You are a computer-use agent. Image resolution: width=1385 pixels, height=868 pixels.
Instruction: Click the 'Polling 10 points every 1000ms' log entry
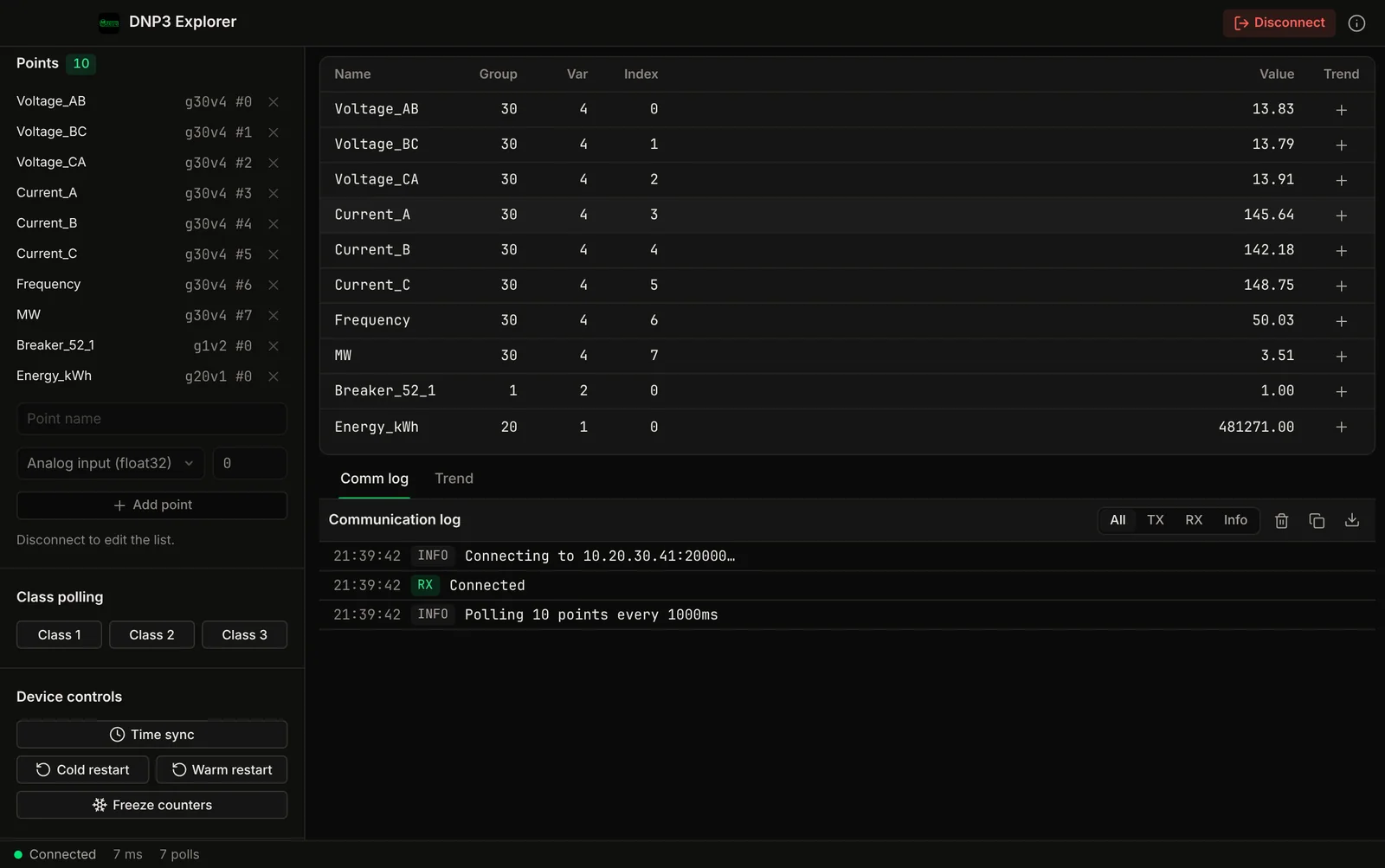[847, 614]
